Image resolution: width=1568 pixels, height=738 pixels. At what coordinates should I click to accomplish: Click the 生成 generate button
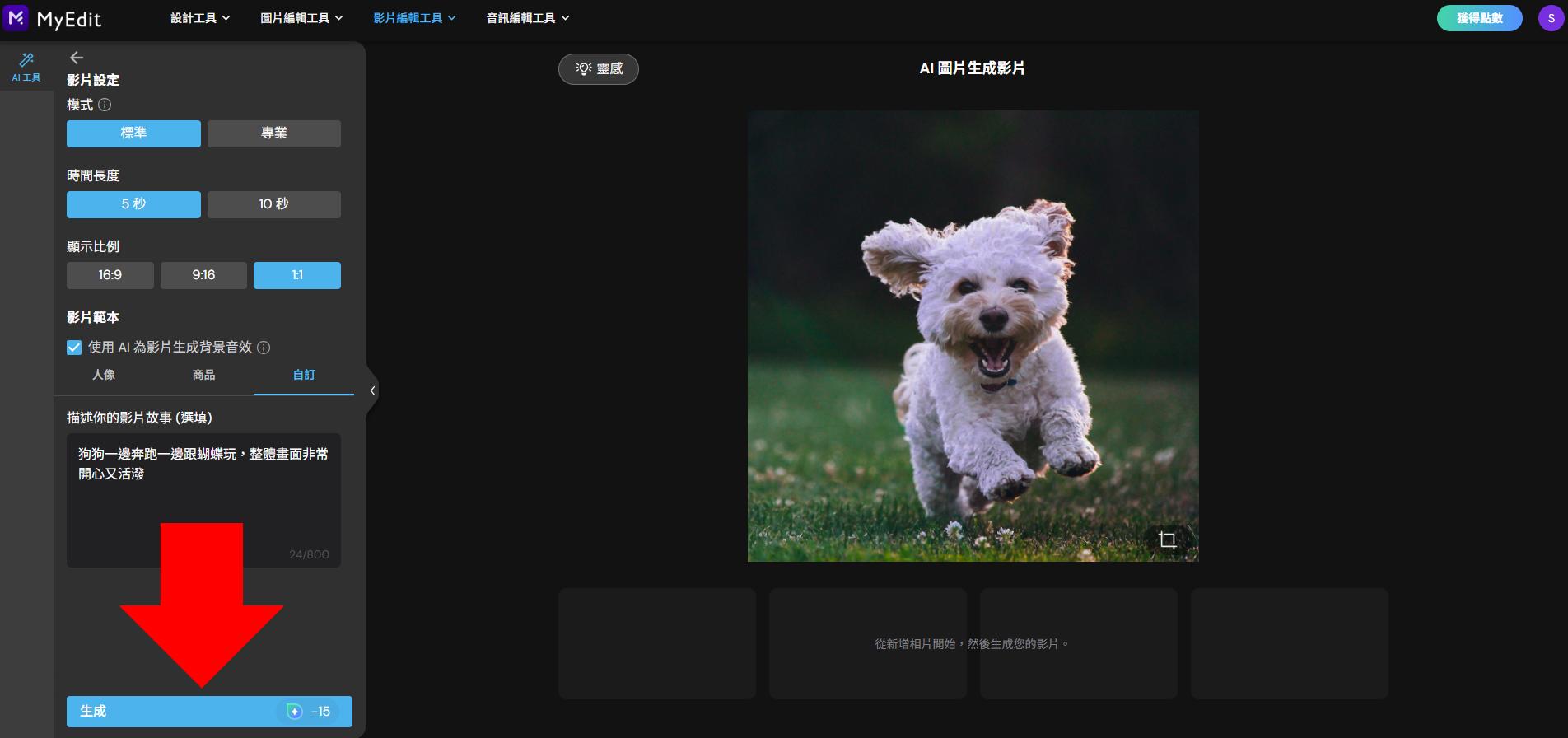(209, 712)
